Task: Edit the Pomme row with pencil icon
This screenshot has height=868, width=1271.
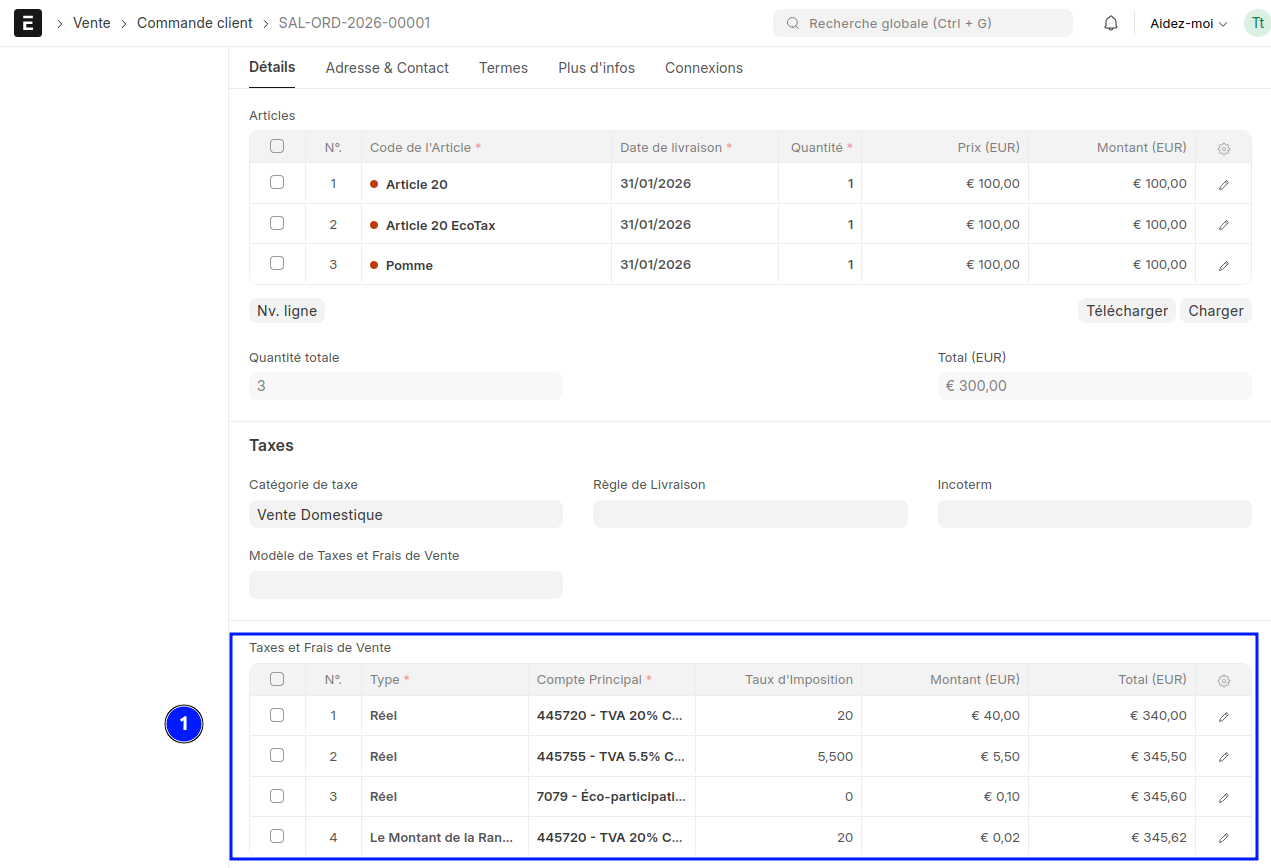Action: [x=1223, y=266]
